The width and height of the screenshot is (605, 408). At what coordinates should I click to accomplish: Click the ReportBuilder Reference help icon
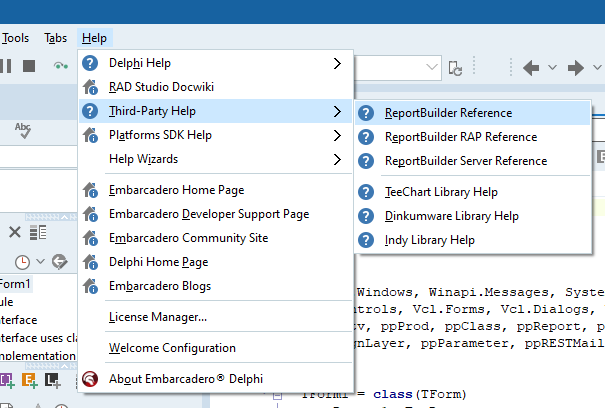pos(366,113)
